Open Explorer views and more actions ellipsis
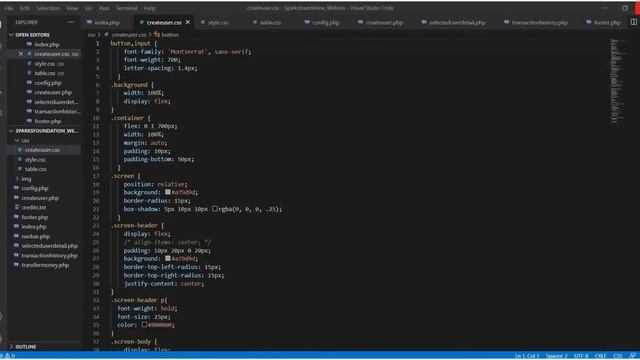 point(71,22)
